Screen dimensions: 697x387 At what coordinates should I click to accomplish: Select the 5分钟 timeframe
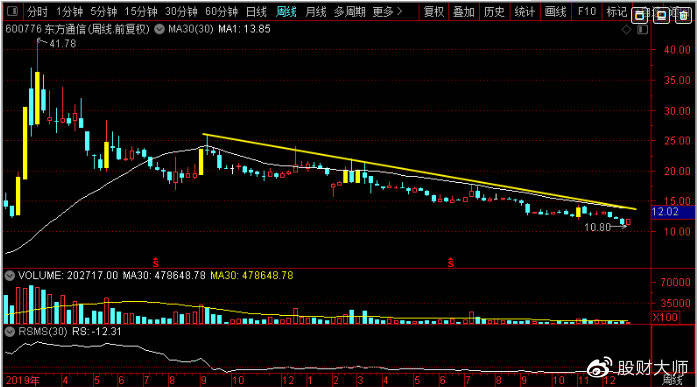[104, 12]
